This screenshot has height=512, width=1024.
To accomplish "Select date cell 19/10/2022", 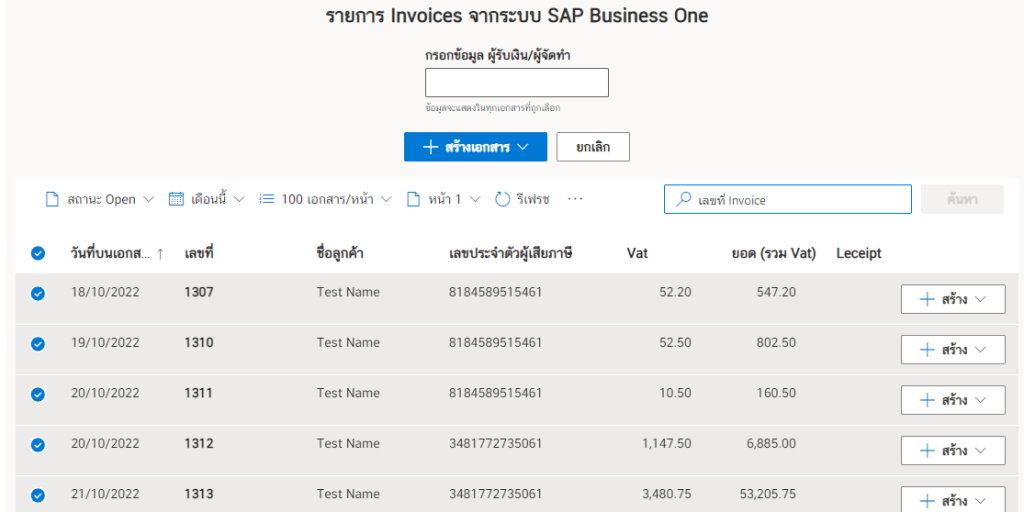I will pyautogui.click(x=105, y=342).
